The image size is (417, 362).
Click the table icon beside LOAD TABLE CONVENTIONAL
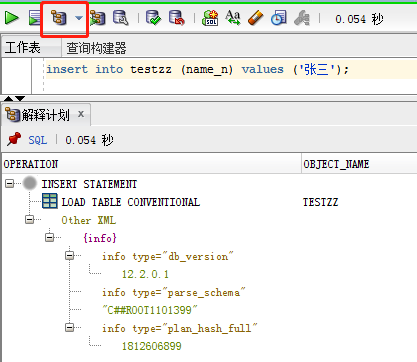(x=50, y=201)
